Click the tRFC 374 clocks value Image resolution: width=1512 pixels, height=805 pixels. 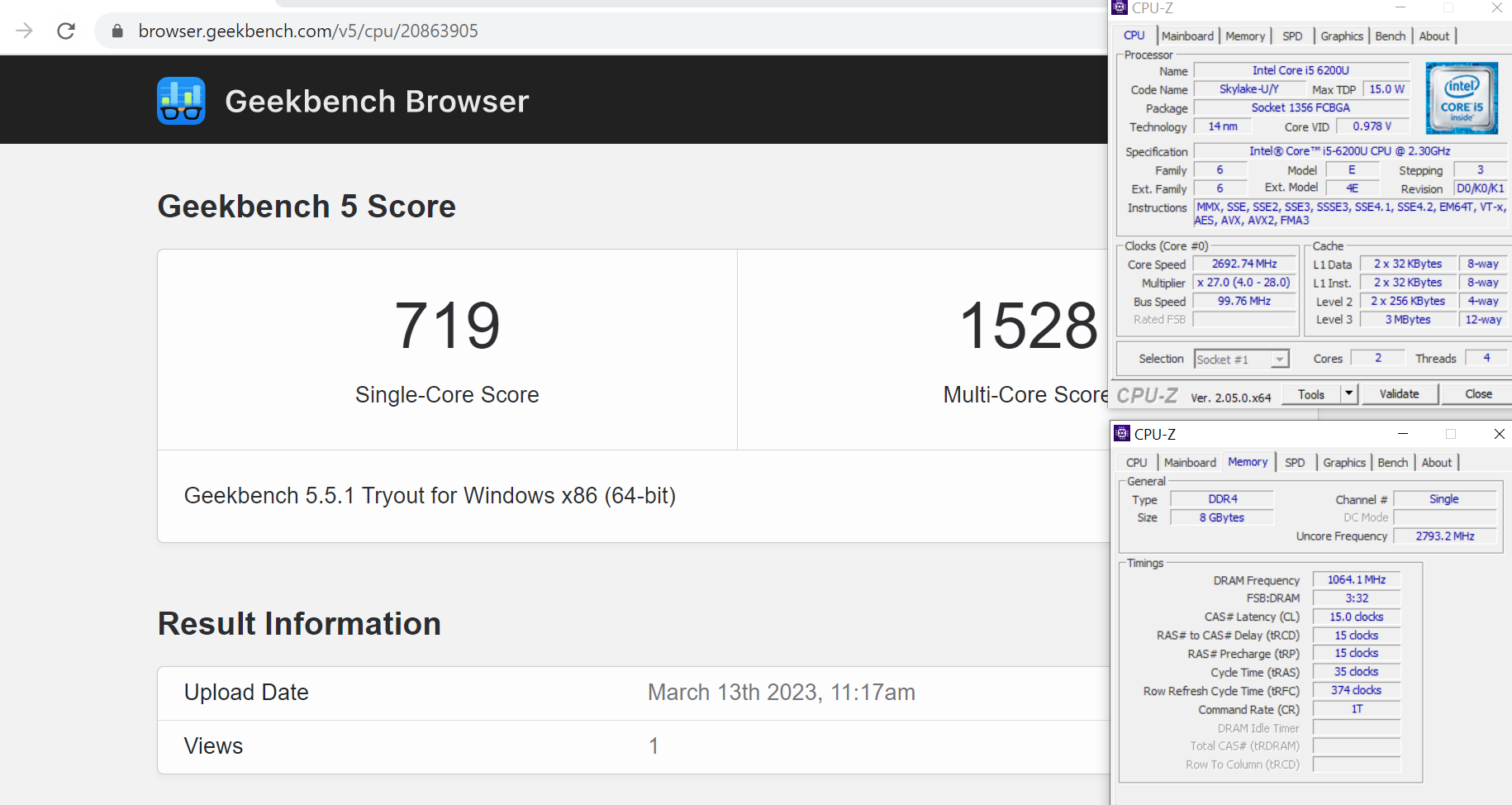click(x=1357, y=690)
